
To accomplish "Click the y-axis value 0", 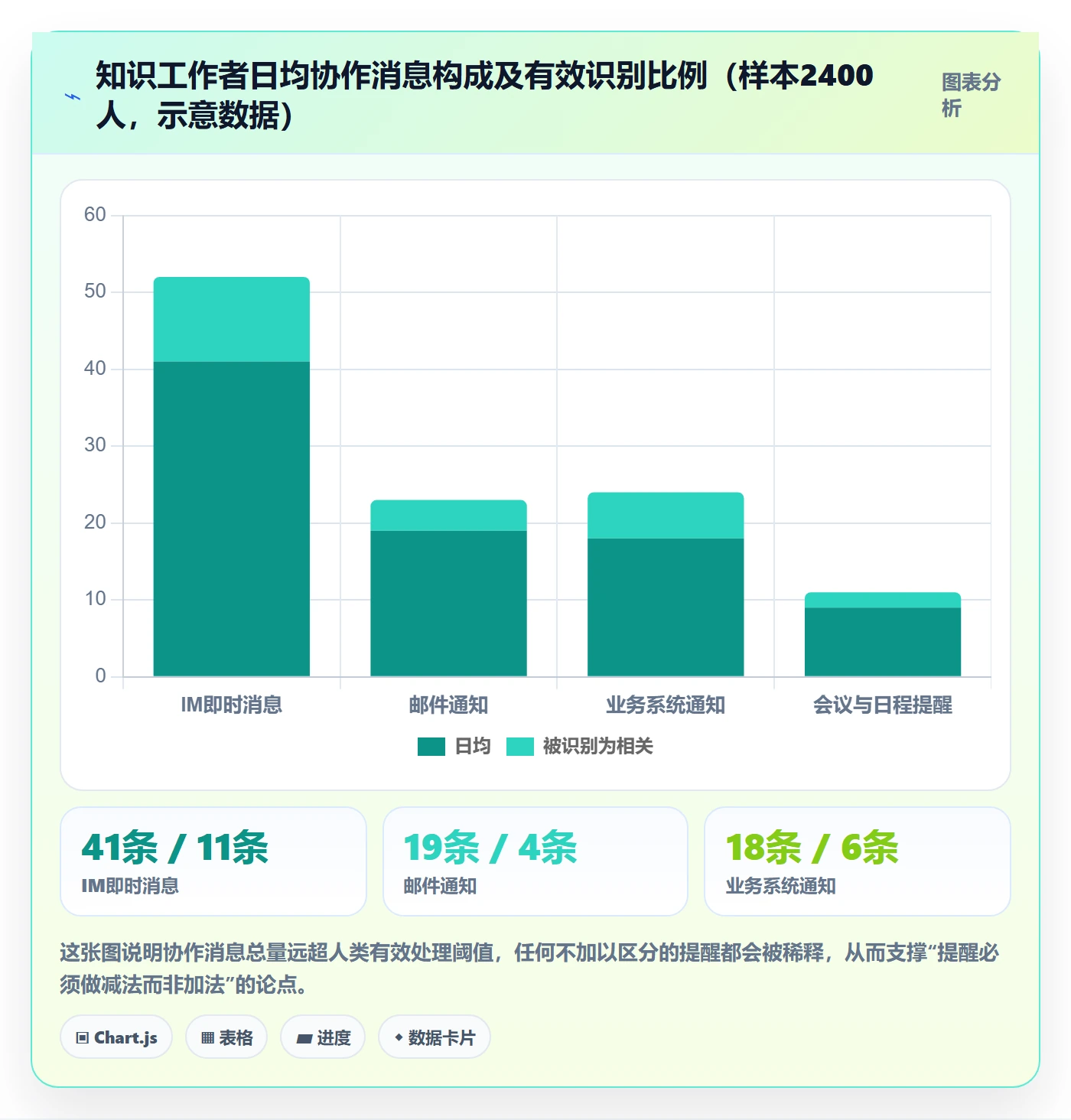I will pos(100,676).
